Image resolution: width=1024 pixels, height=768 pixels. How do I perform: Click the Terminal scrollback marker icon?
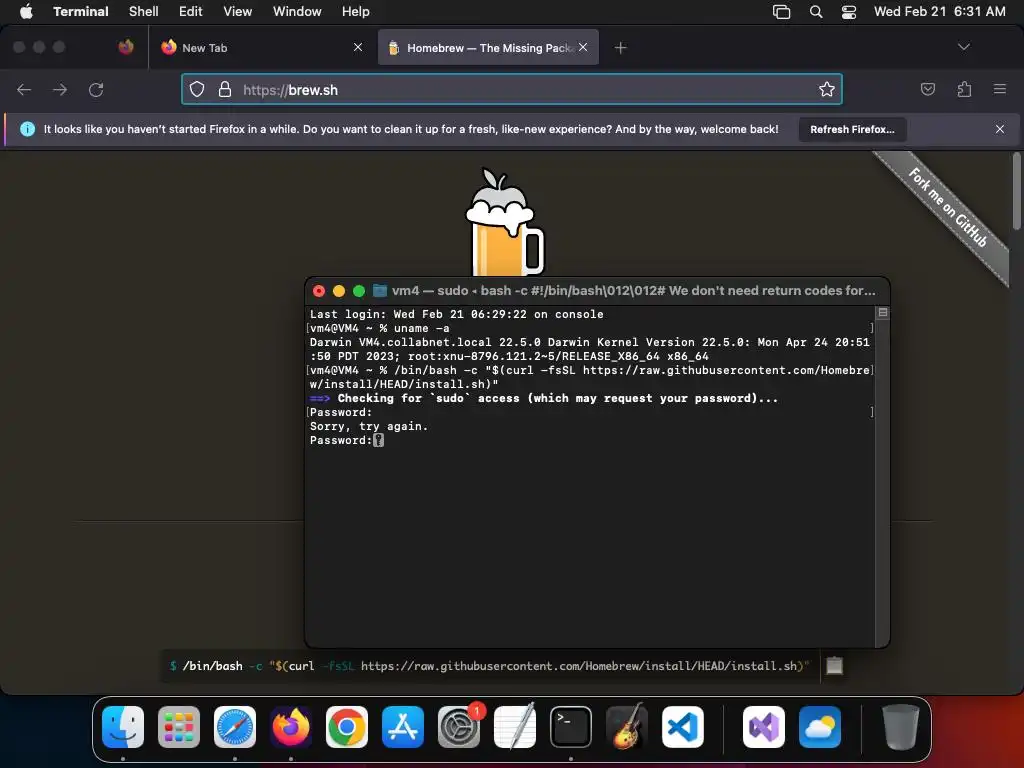tap(882, 313)
